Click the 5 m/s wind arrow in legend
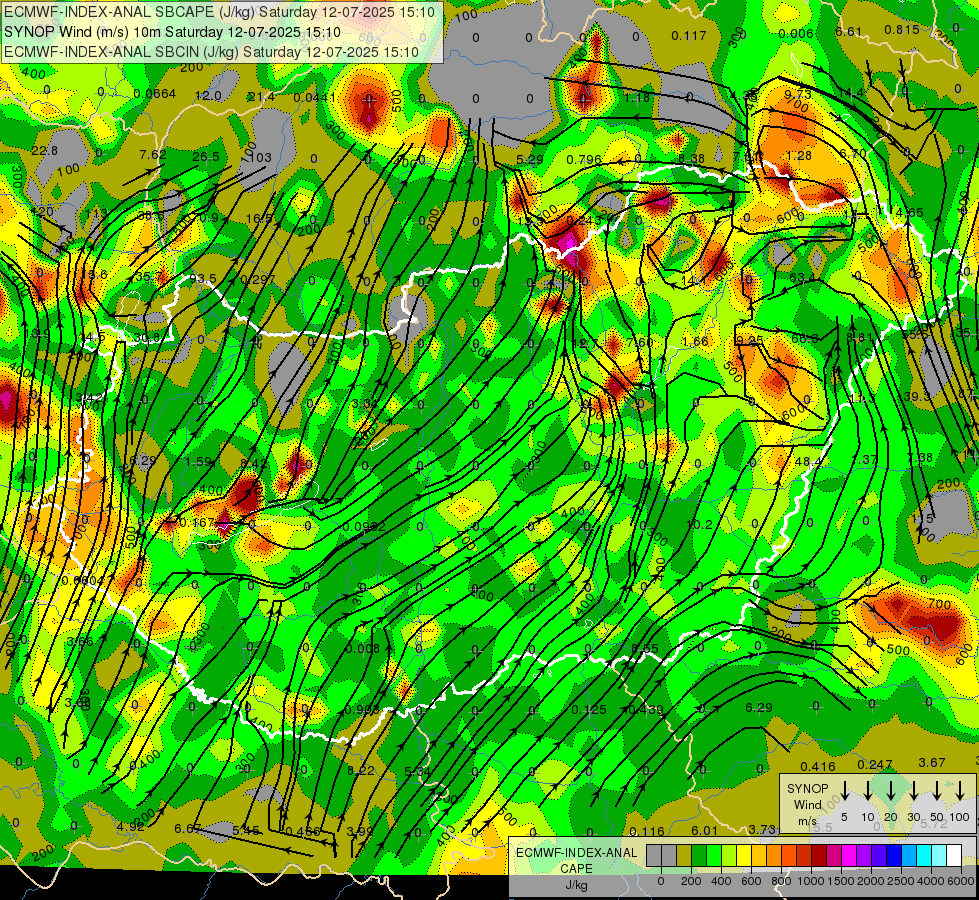This screenshot has height=900, width=979. point(845,791)
